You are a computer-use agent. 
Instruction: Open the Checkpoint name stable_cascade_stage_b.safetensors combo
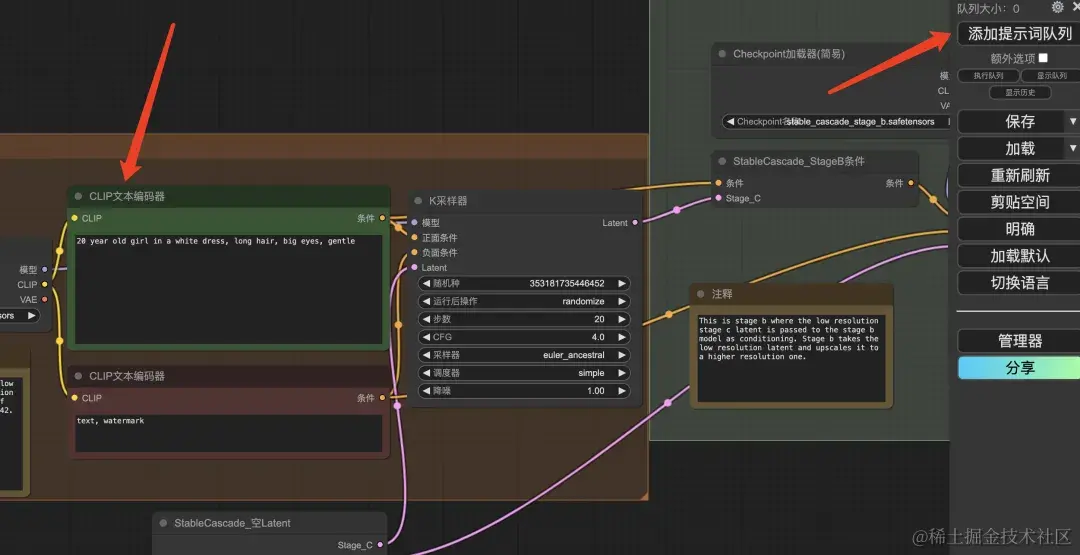(836, 122)
